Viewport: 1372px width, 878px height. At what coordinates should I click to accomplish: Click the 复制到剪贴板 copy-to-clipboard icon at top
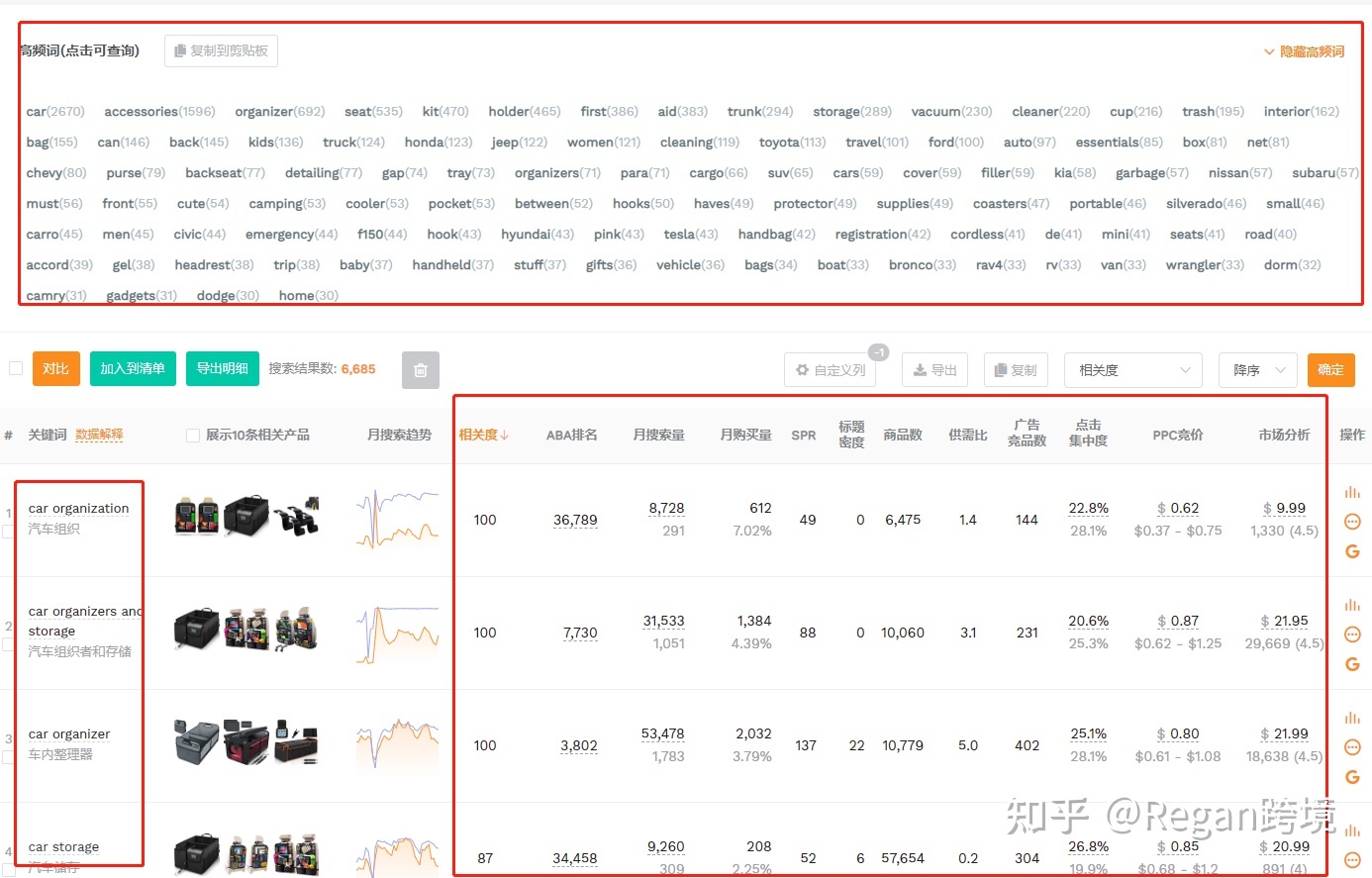[x=220, y=50]
